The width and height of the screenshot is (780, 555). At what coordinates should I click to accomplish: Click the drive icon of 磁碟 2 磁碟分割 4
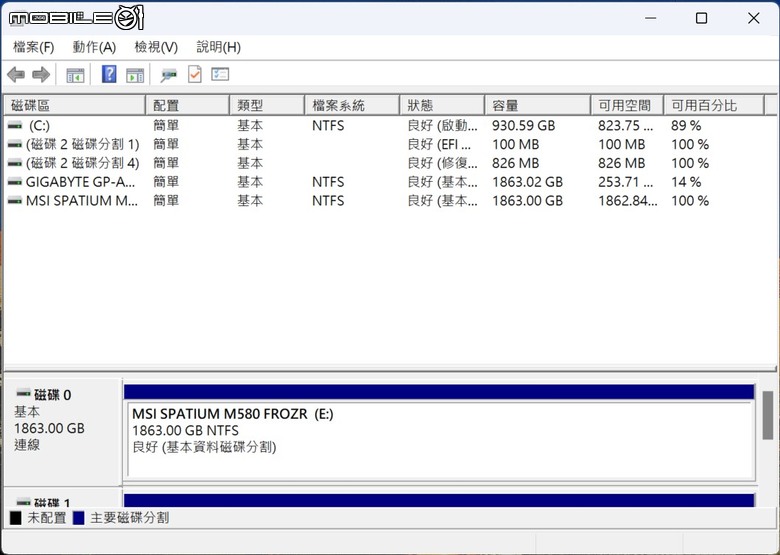(15, 163)
